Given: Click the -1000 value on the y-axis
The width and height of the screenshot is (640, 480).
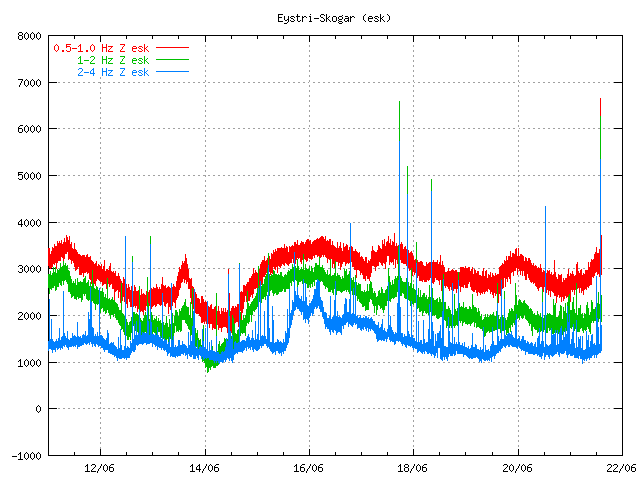Looking at the screenshot, I should pos(24,455).
